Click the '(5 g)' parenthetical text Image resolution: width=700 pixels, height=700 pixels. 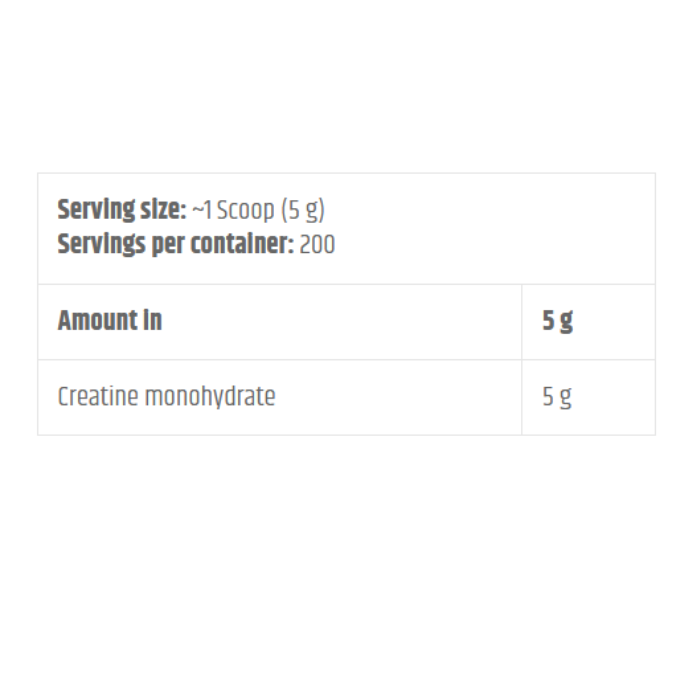click(303, 210)
